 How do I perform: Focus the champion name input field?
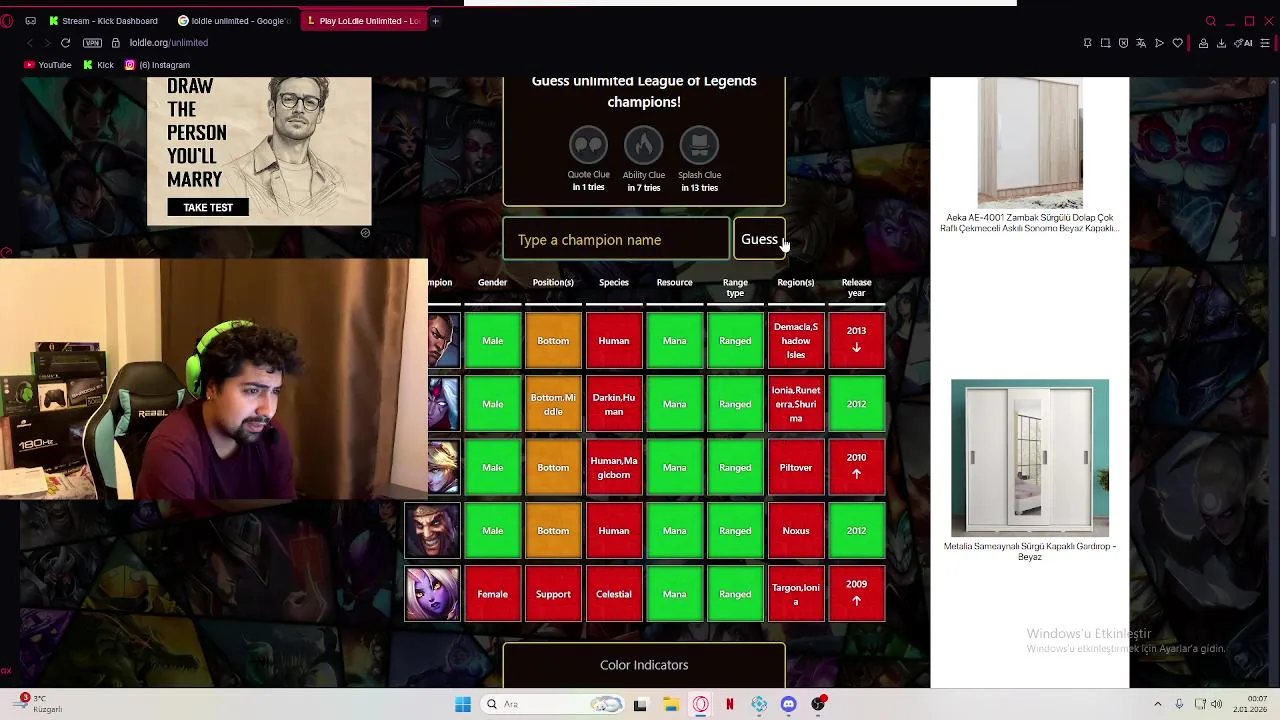616,240
